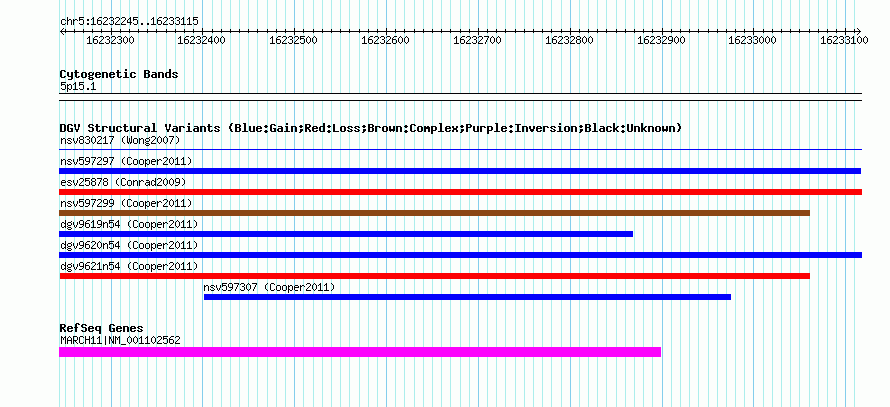Open nsv830217 (Wong2007) variant label
Screen dimensions: 890x407
point(120,140)
